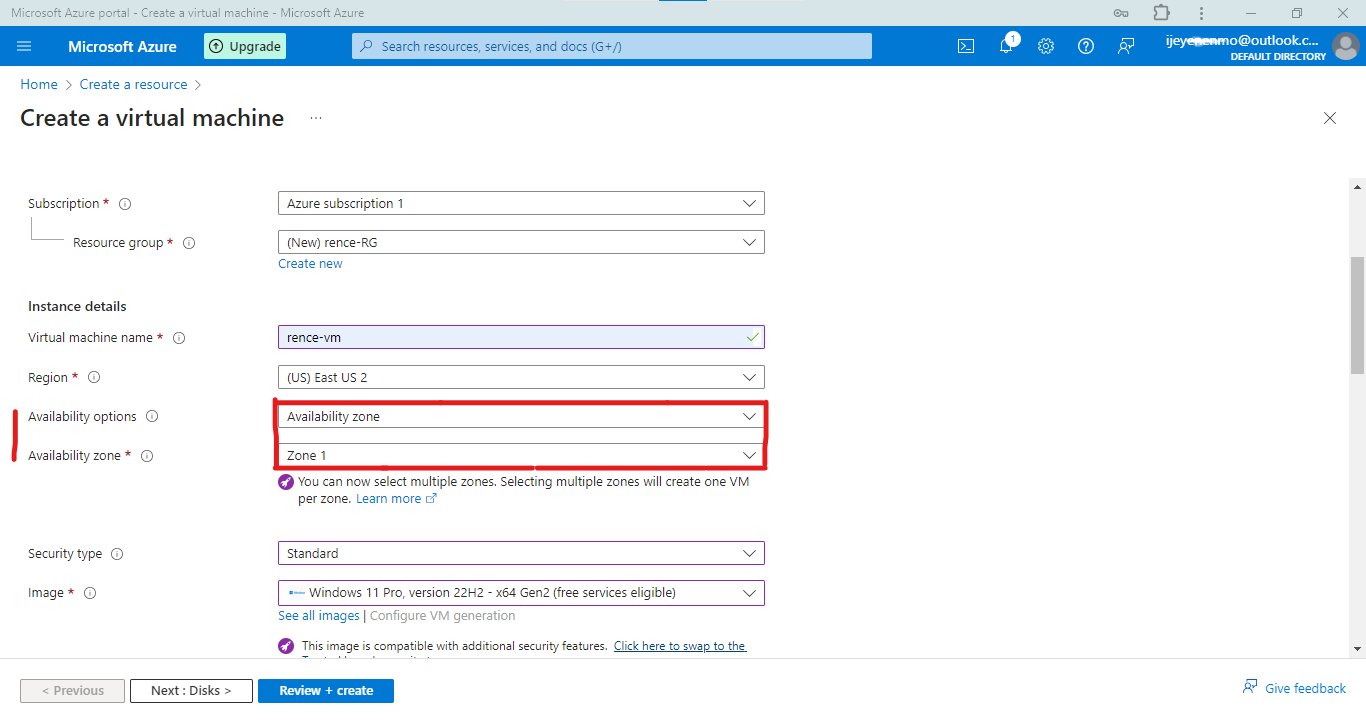
Task: Click the Virtual machine name input field
Action: click(521, 337)
